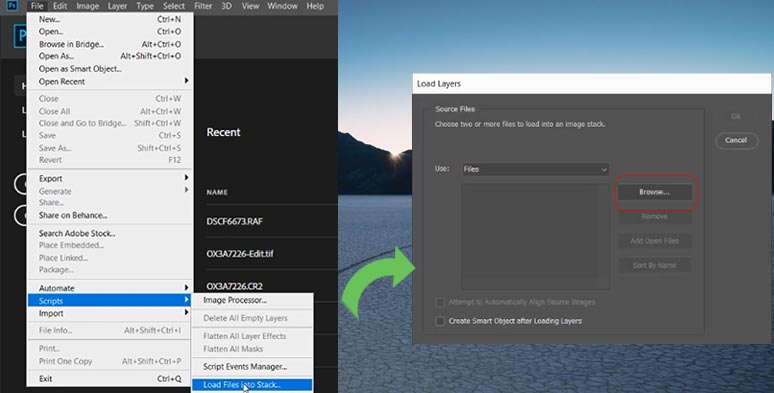Open the 3D menu
774x393 pixels.
click(x=226, y=6)
